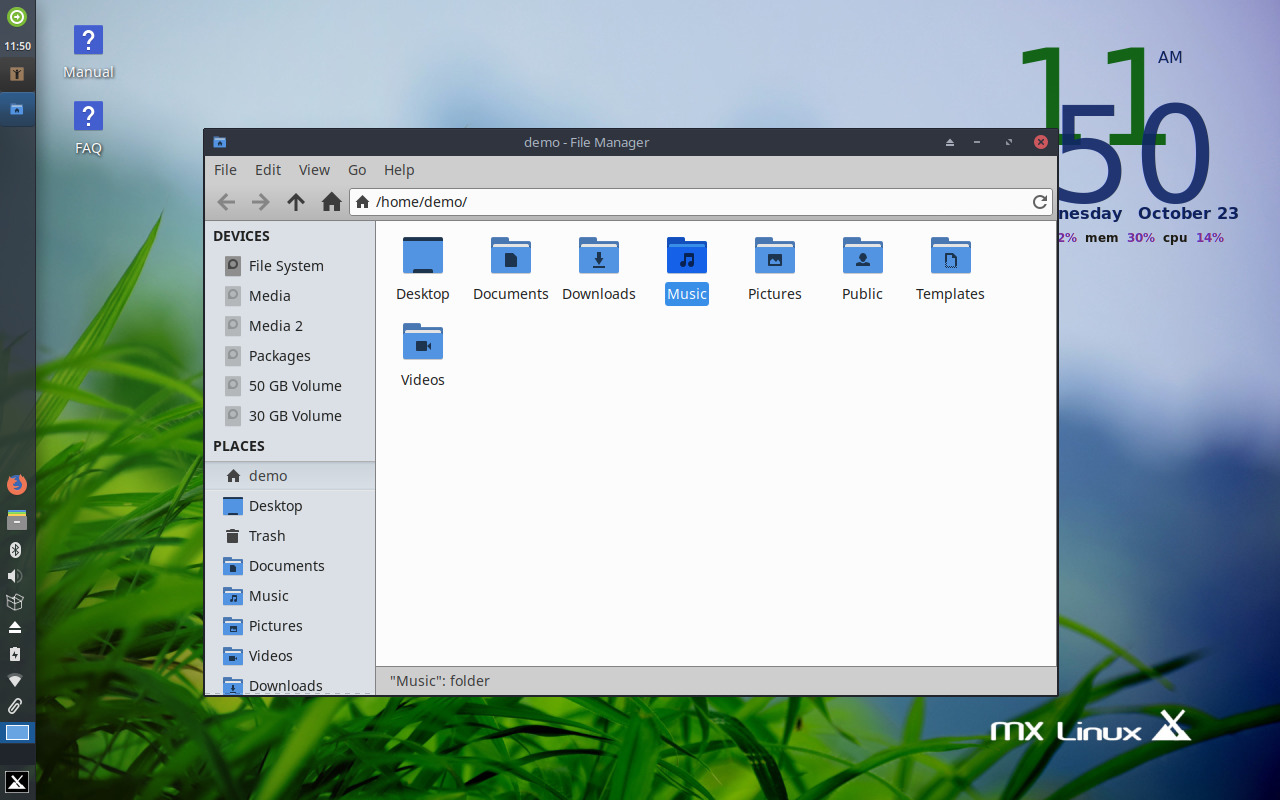Reload the current folder view

coord(1040,202)
